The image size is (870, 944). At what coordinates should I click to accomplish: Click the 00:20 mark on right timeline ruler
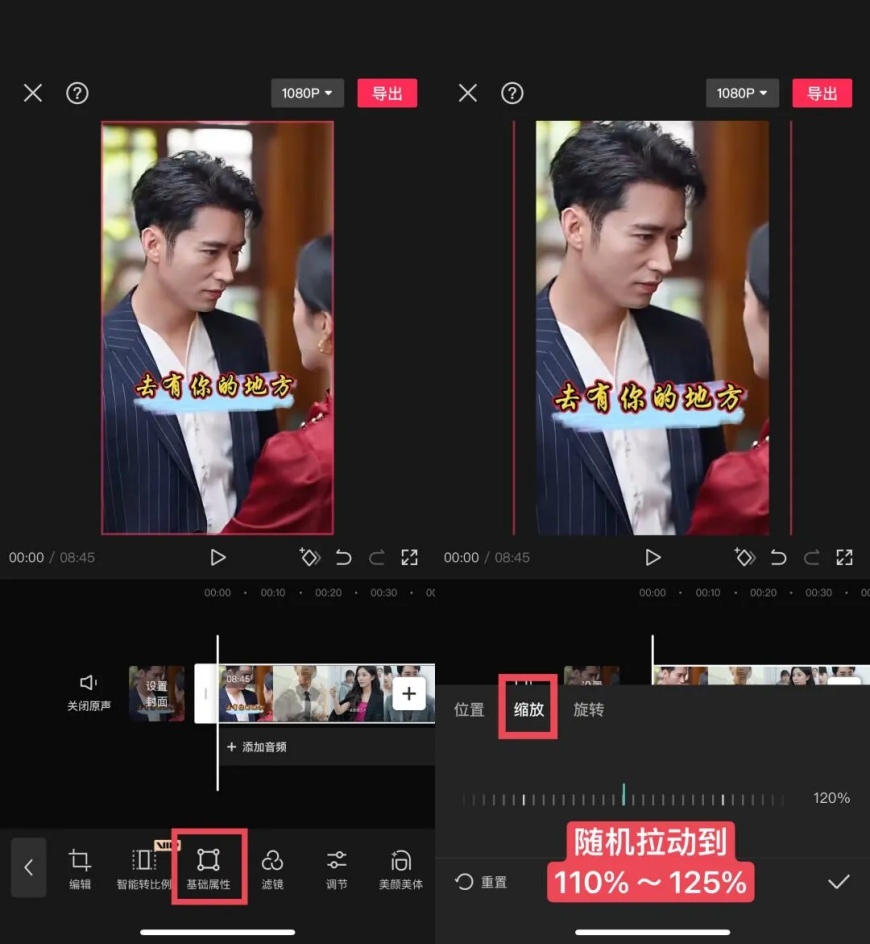click(x=763, y=593)
